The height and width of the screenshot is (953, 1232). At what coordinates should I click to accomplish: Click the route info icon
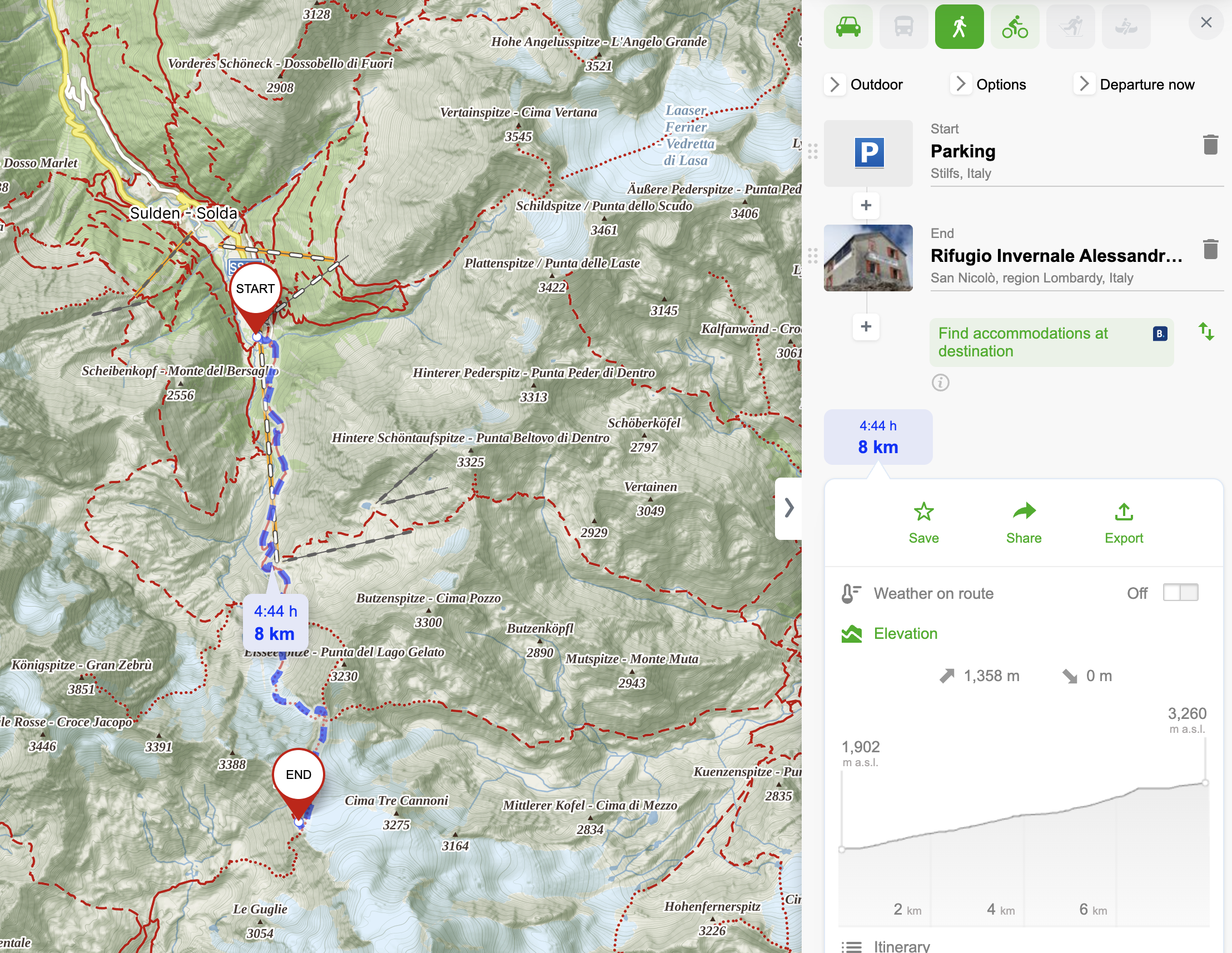(x=940, y=383)
